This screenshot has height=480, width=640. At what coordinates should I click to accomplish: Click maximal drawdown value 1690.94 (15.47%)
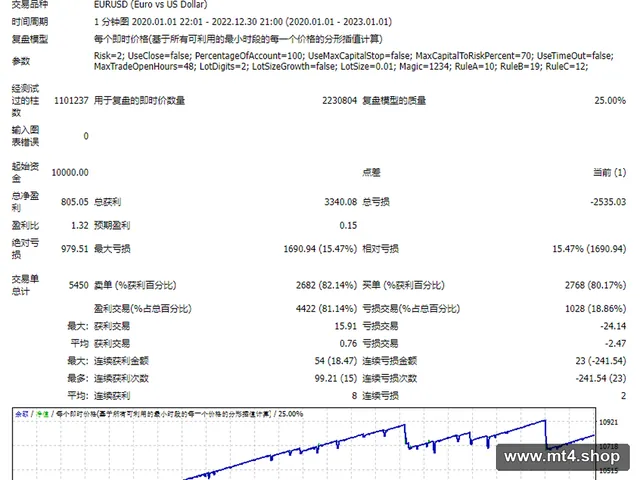click(x=320, y=249)
